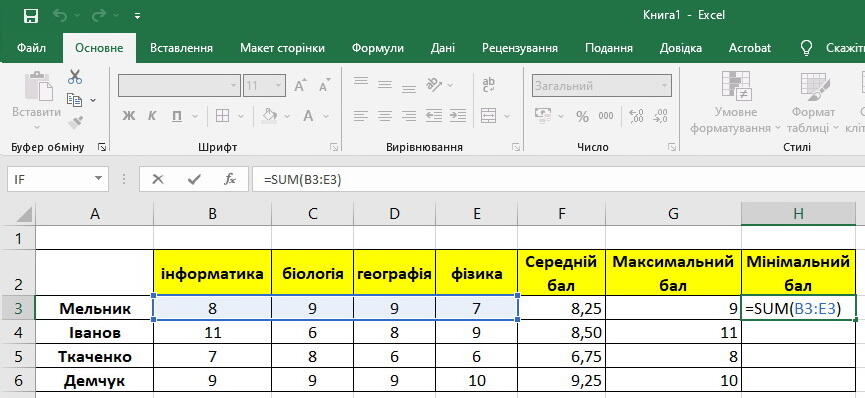The height and width of the screenshot is (398, 865).
Task: Toggle bold Ж formatting
Action: click(129, 115)
